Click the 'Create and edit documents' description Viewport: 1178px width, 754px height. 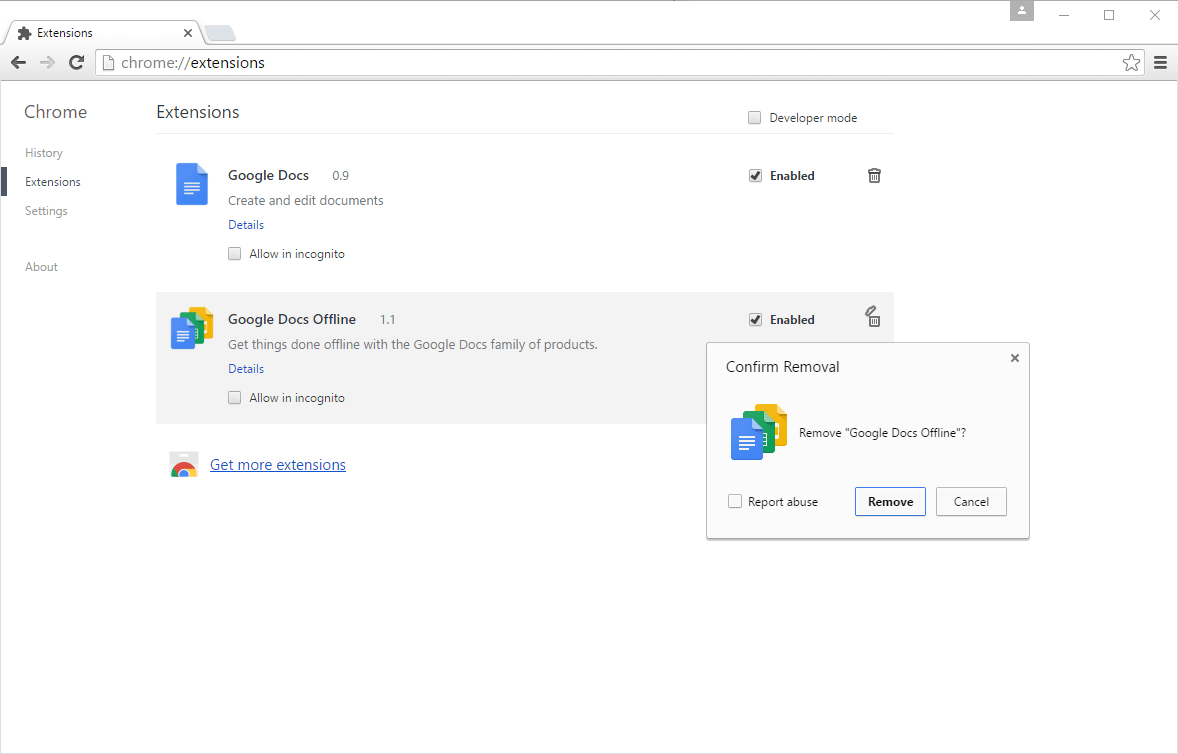click(x=306, y=201)
